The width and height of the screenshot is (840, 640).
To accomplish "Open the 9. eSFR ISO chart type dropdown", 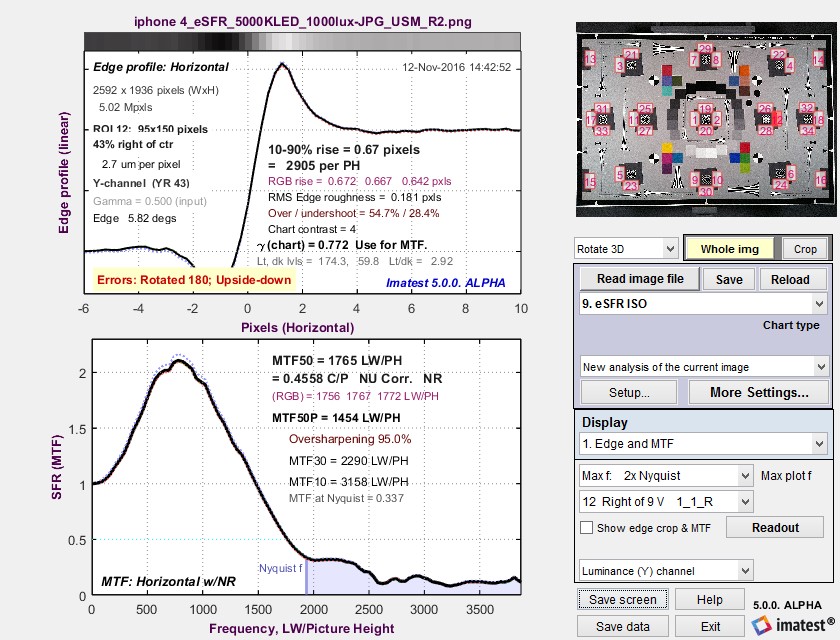I will (703, 304).
